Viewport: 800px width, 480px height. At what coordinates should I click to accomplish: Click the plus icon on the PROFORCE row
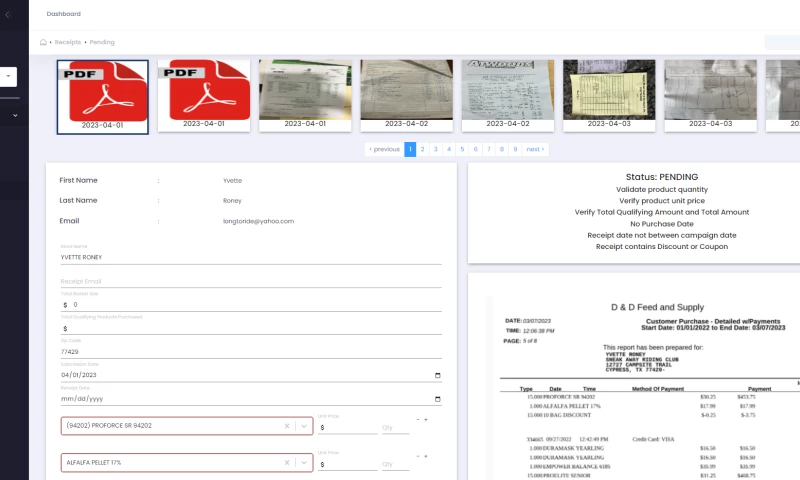[426, 419]
